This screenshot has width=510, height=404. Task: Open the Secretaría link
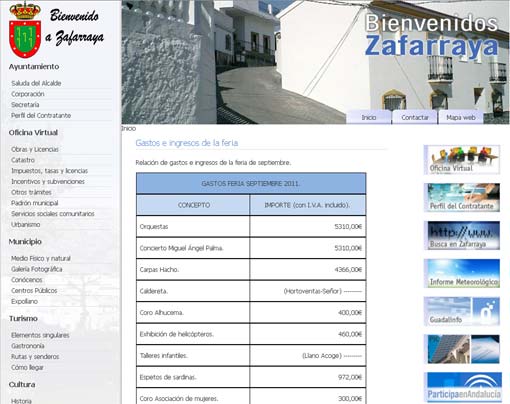[x=25, y=105]
